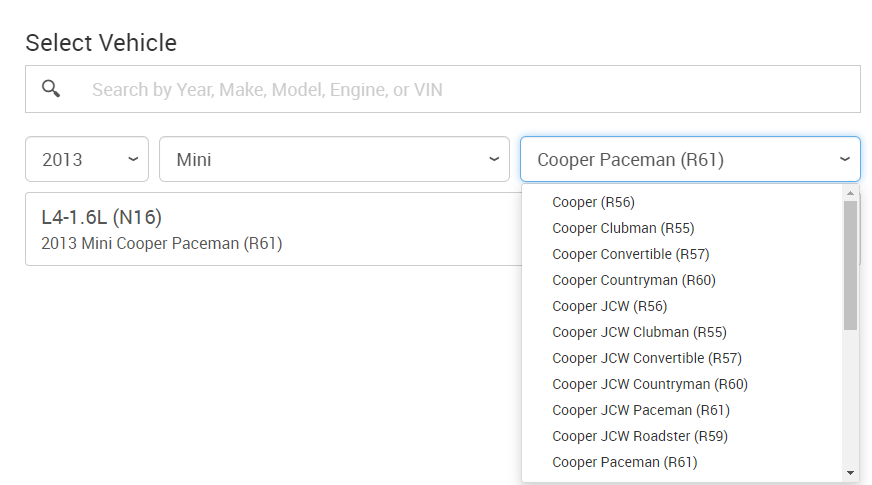The width and height of the screenshot is (872, 485).
Task: Select Cooper JCW Paceman (R61)
Action: pos(640,410)
